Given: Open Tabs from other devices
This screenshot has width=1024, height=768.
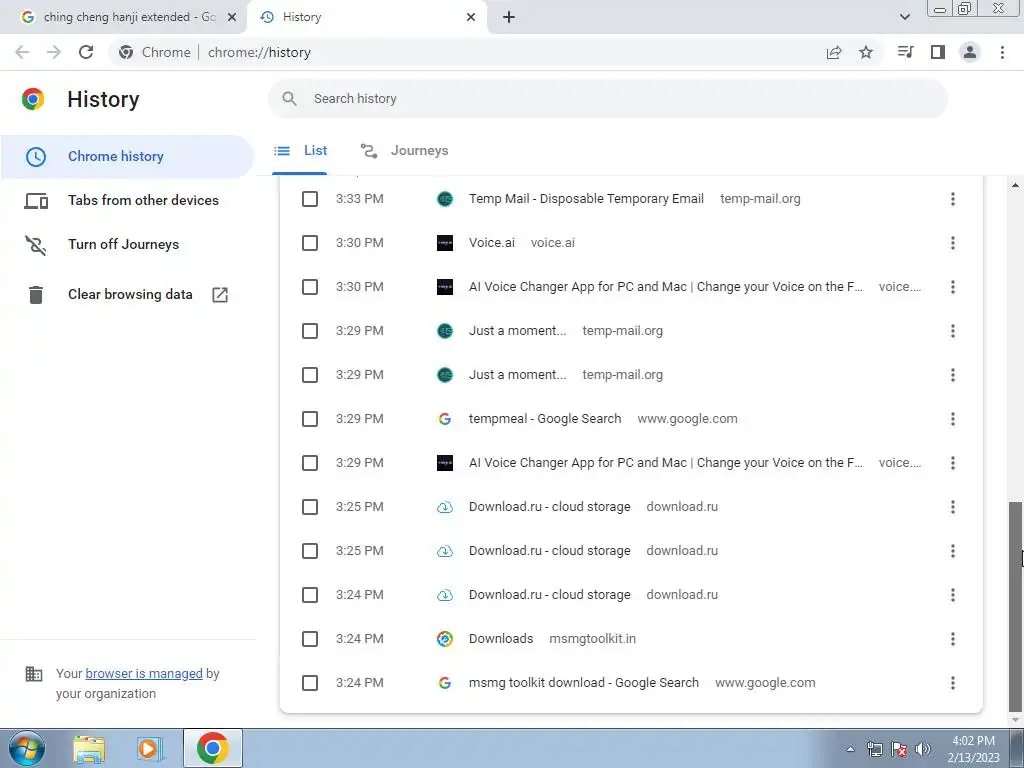Looking at the screenshot, I should (127, 200).
